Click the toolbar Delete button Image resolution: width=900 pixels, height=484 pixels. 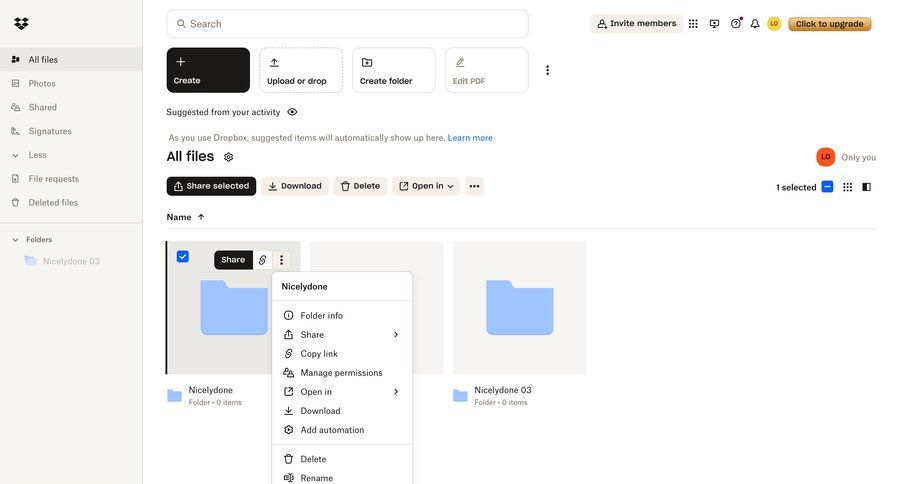tap(360, 186)
